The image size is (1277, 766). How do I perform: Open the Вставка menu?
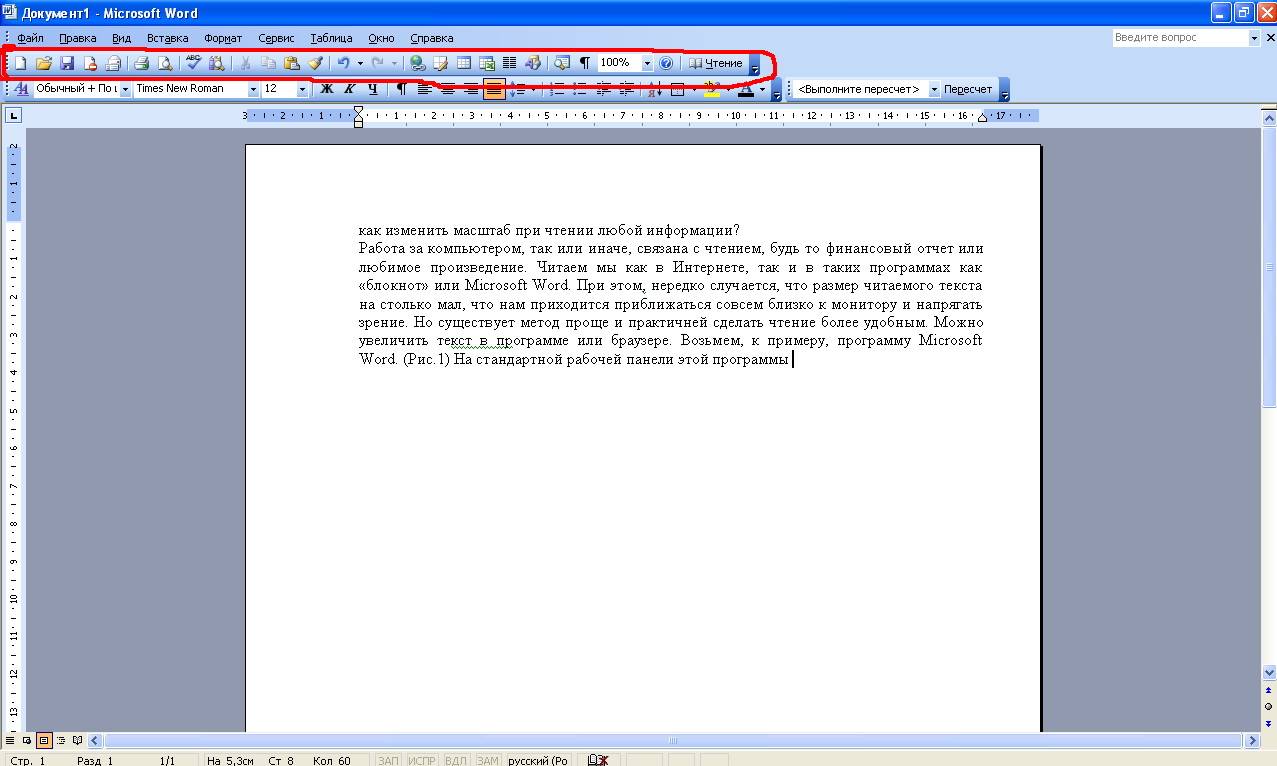click(167, 38)
